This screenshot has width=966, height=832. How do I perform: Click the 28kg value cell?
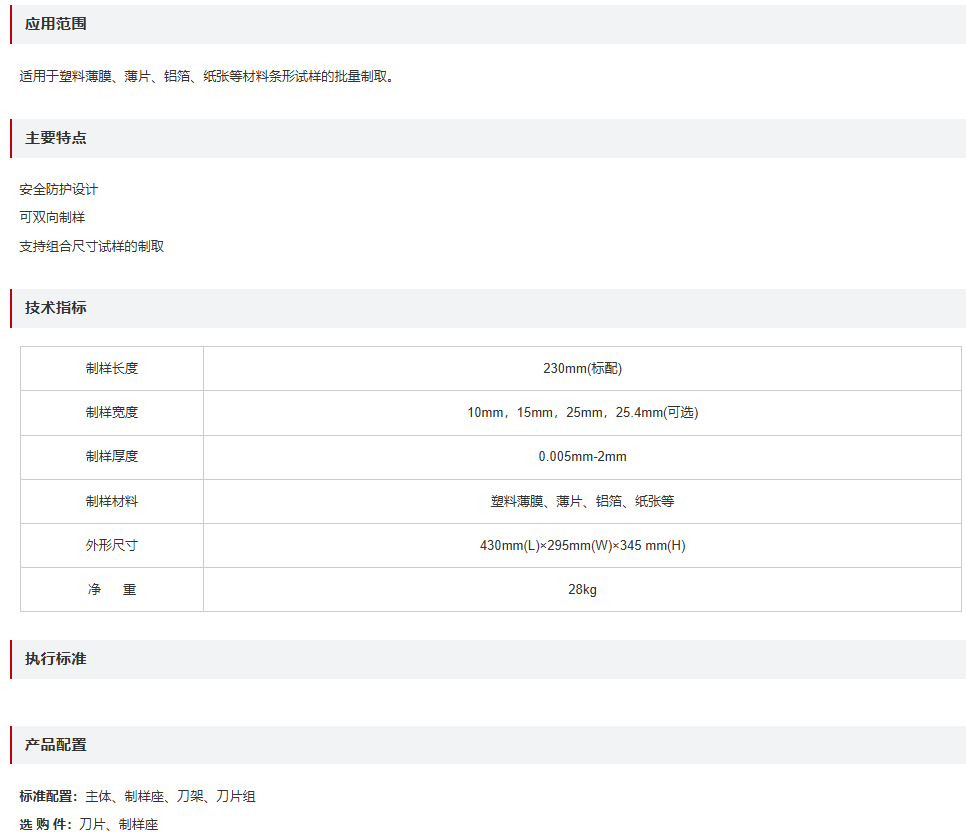click(582, 590)
